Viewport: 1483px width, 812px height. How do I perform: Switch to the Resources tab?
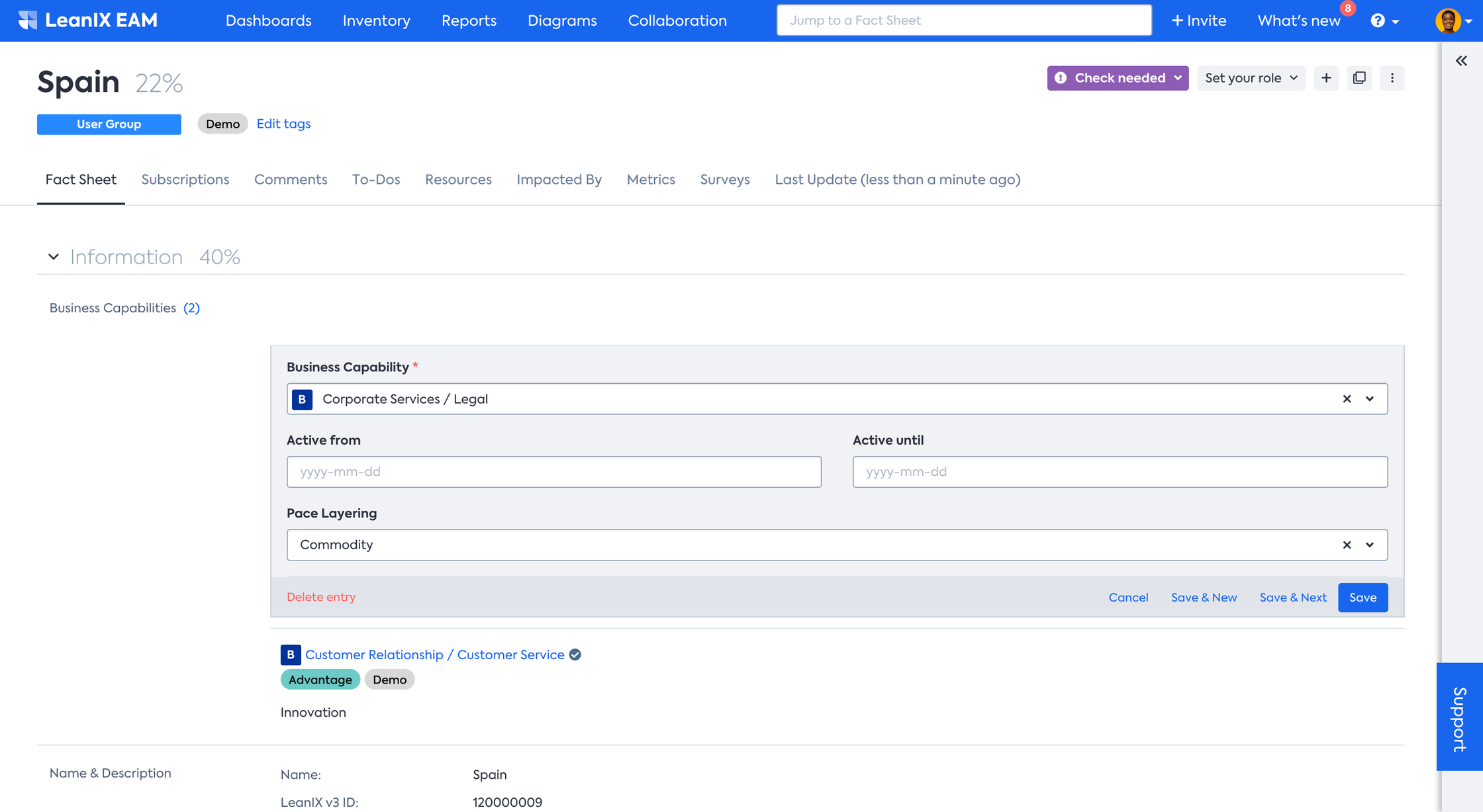tap(458, 179)
